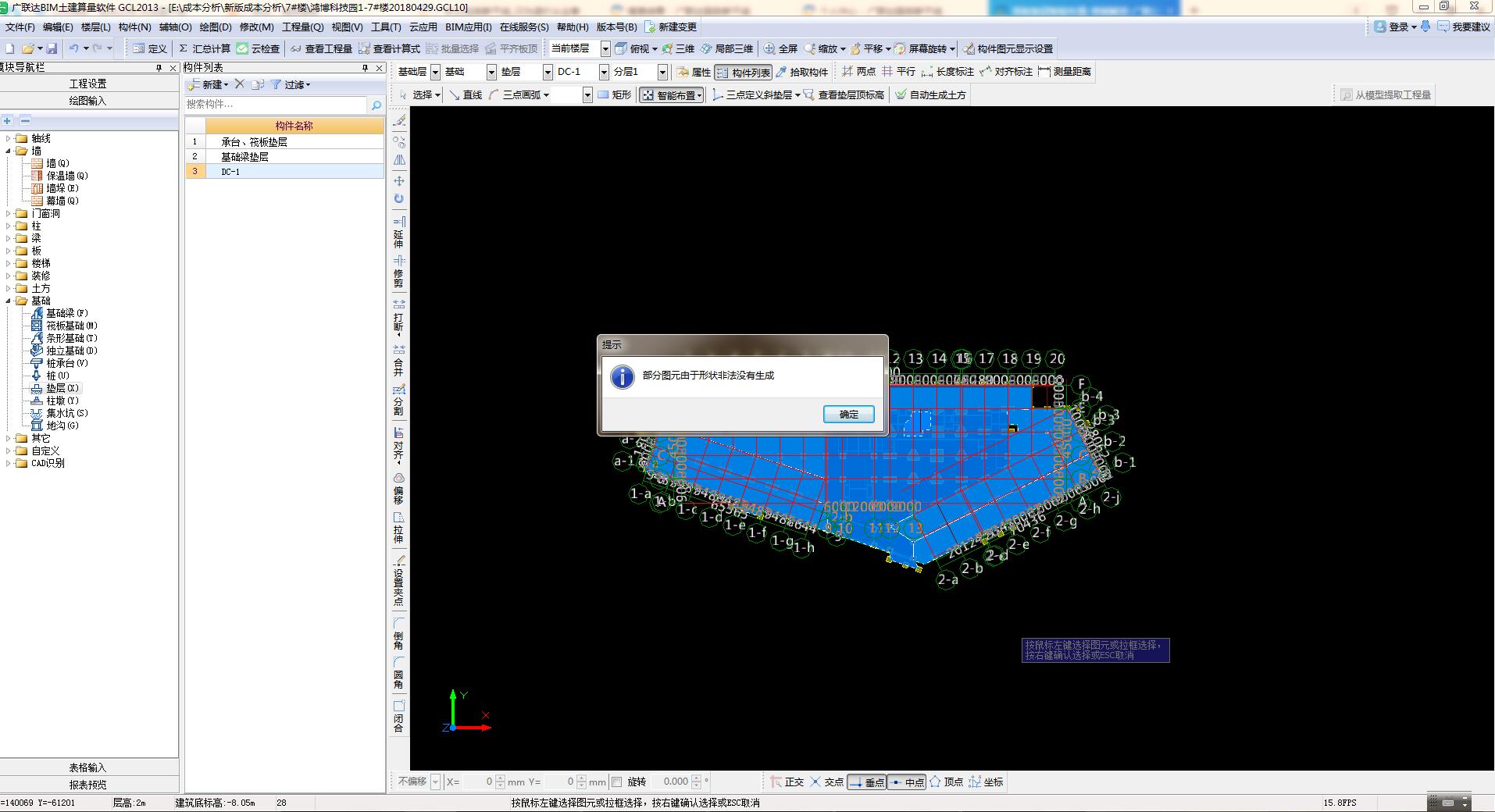1495x812 pixels.
Task: Click 查看垫层顶标高 tool
Action: pyautogui.click(x=844, y=94)
